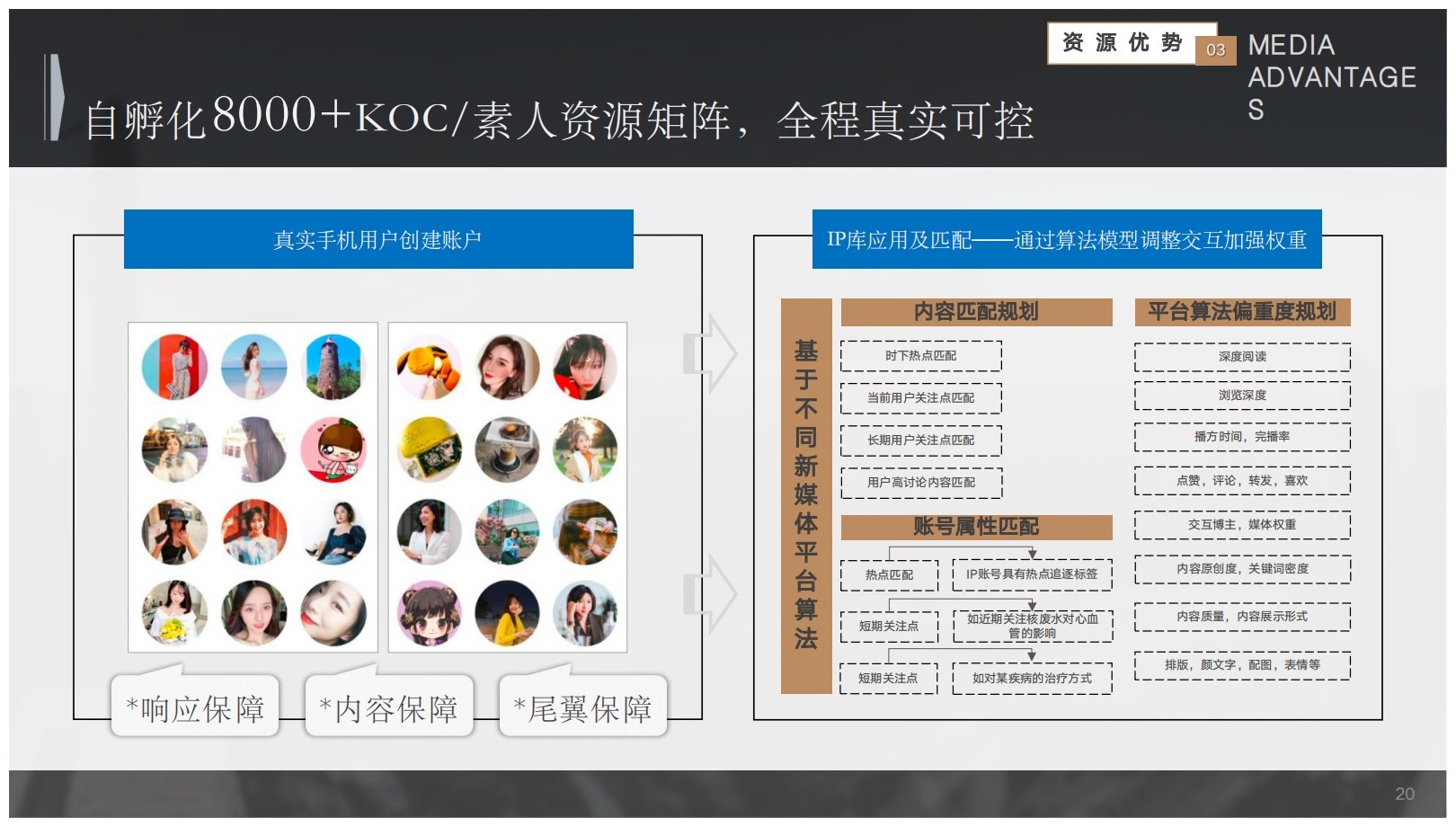The width and height of the screenshot is (1456, 827).
Task: Click the lighthouse avatar photo
Action: [x=333, y=367]
